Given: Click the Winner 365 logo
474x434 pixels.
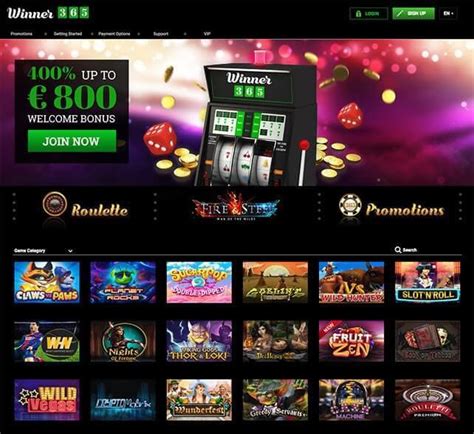Looking at the screenshot, I should [x=48, y=13].
